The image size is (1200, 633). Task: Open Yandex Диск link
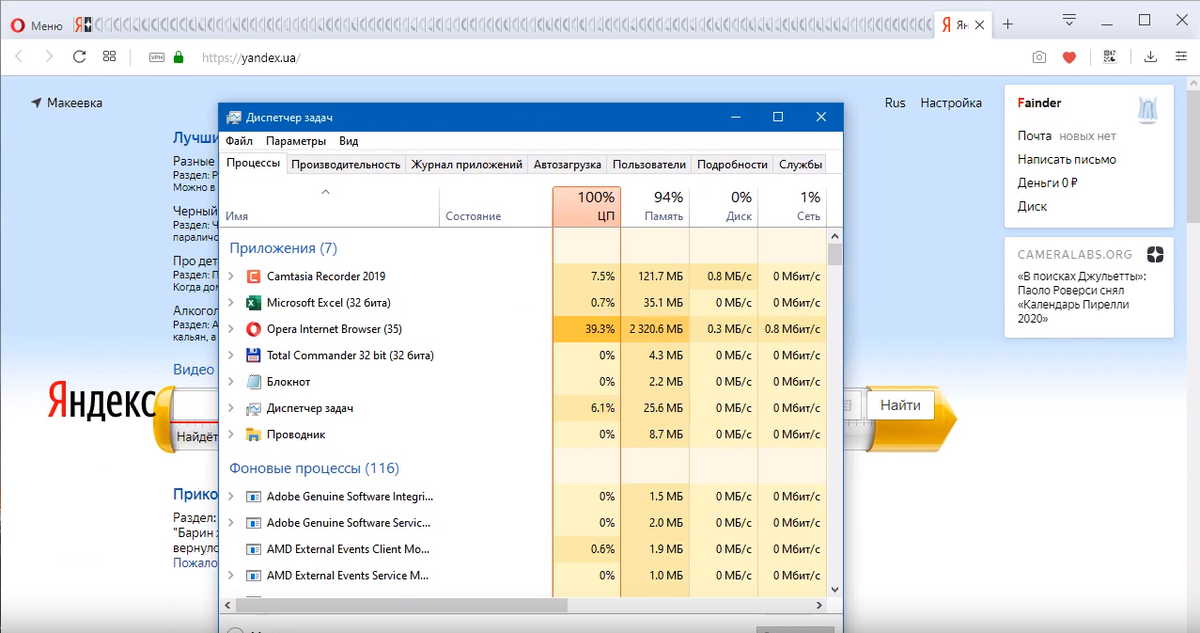1032,206
